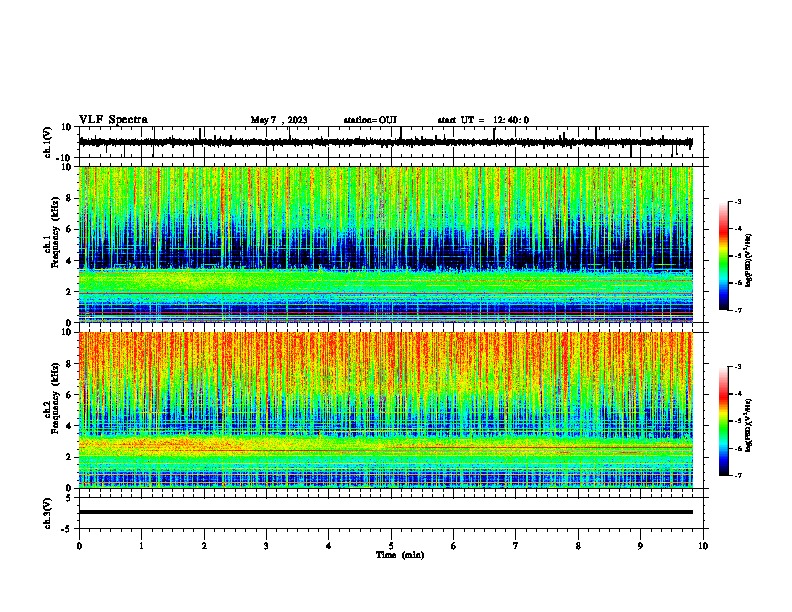The width and height of the screenshot is (792, 612).
Task: Select the "start UT = 12:40:0" text
Action: (x=483, y=120)
